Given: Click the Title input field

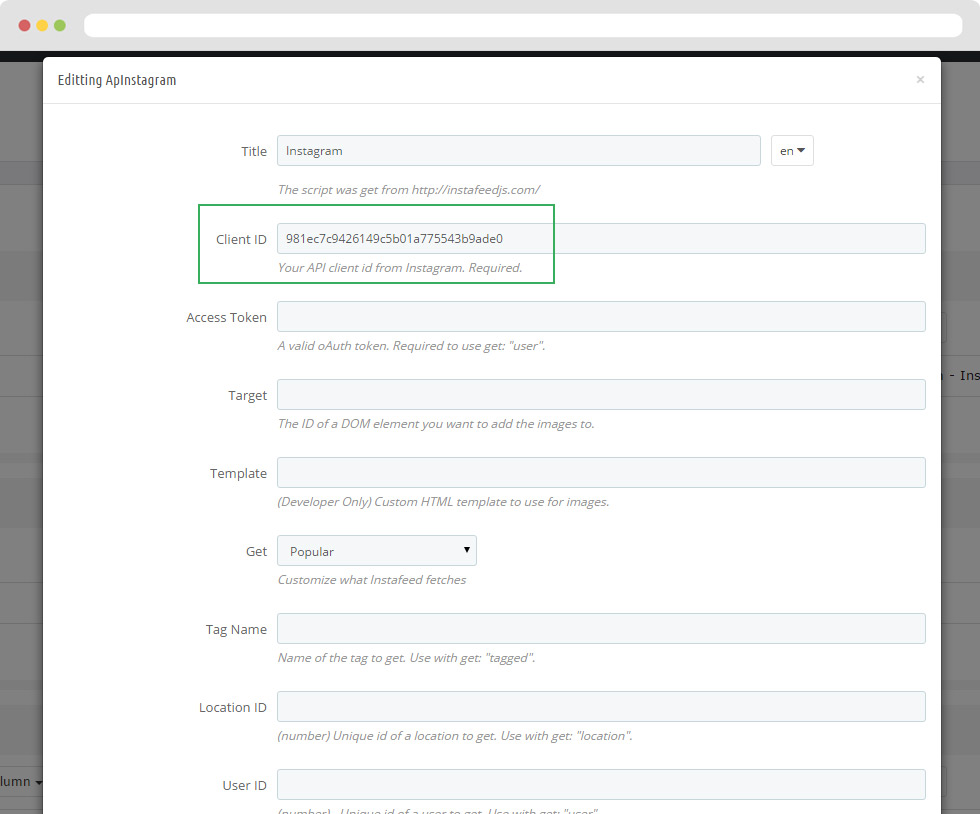Looking at the screenshot, I should click(519, 151).
